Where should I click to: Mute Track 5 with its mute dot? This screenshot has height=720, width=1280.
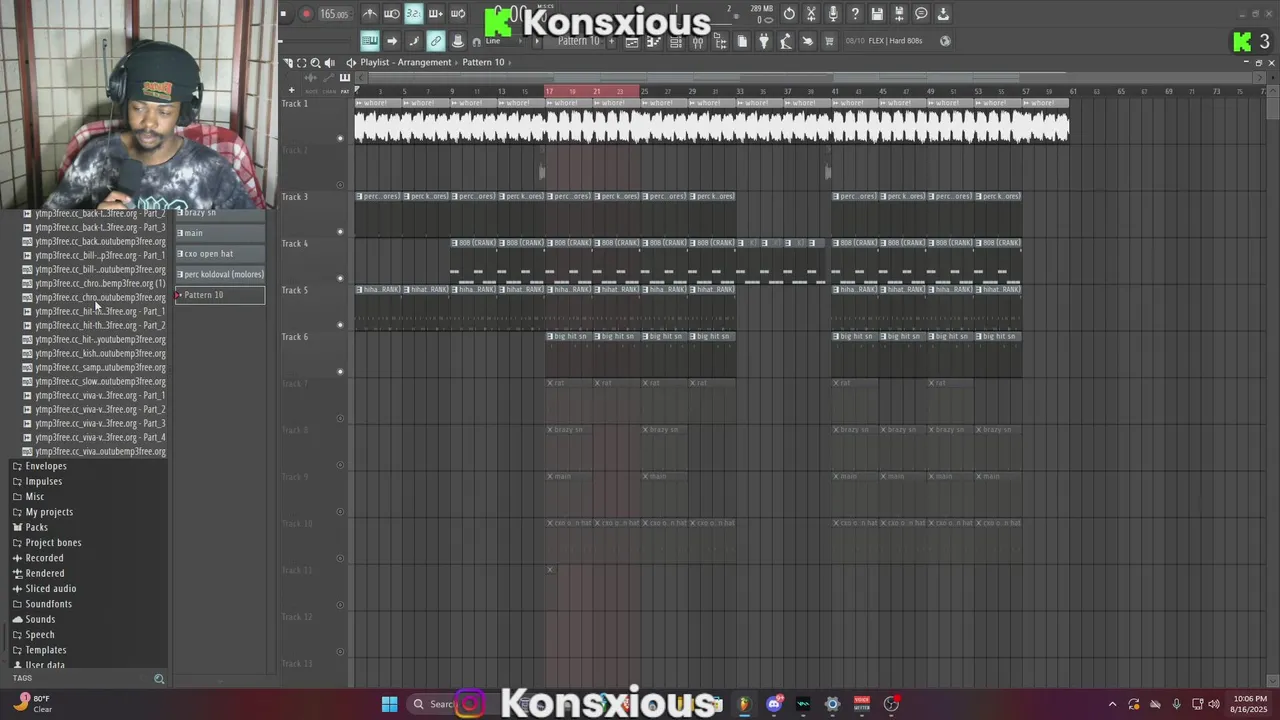coord(340,325)
